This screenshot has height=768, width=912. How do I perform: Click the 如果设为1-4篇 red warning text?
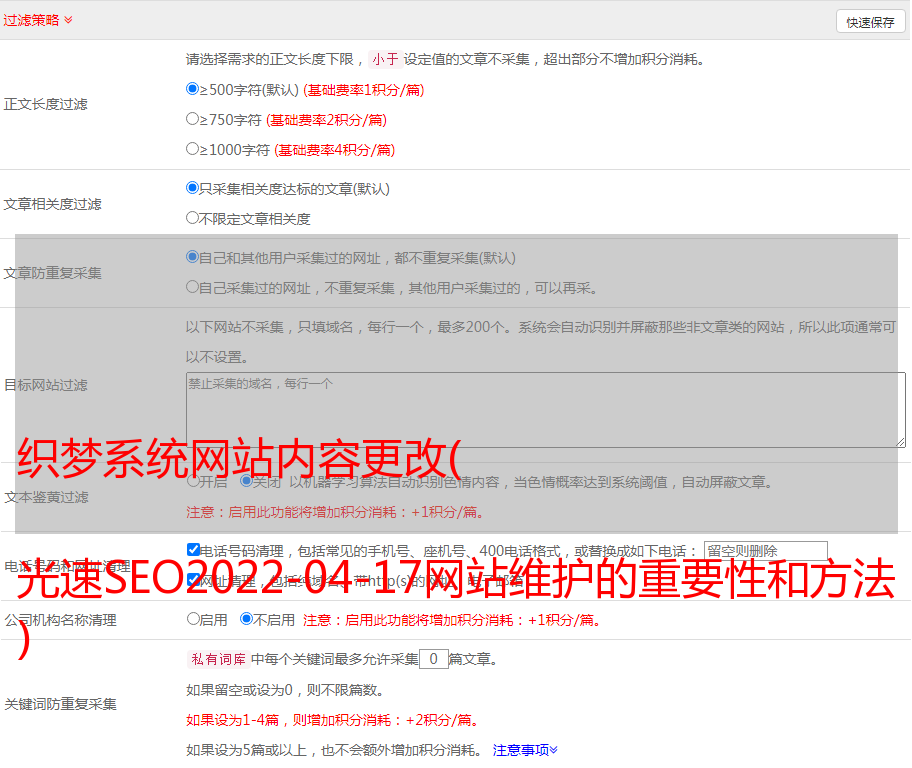(332, 720)
